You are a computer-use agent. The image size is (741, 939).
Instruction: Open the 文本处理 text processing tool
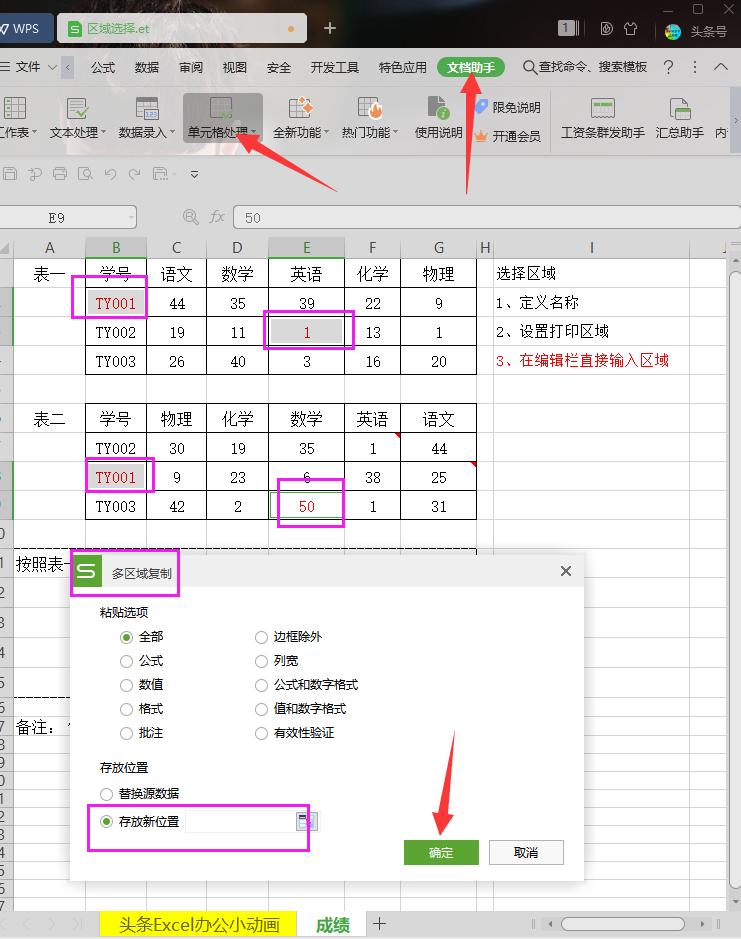(x=77, y=118)
